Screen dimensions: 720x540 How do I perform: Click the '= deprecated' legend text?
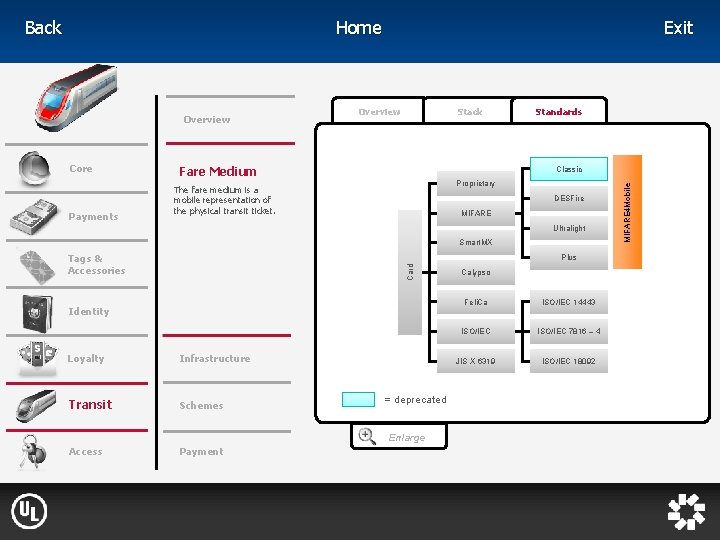[x=416, y=400]
